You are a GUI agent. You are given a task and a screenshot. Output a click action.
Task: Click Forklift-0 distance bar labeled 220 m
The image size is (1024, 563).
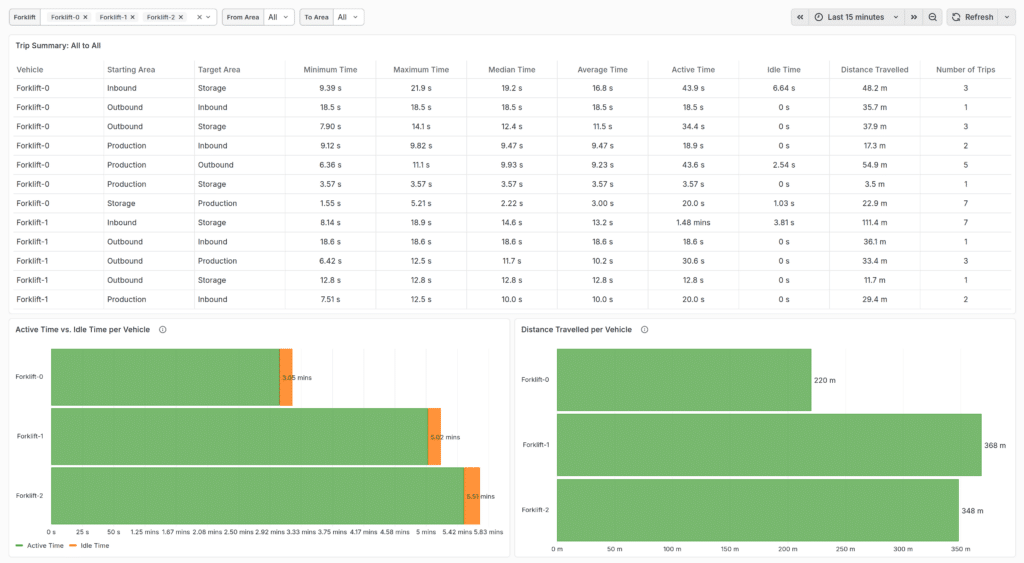(684, 379)
